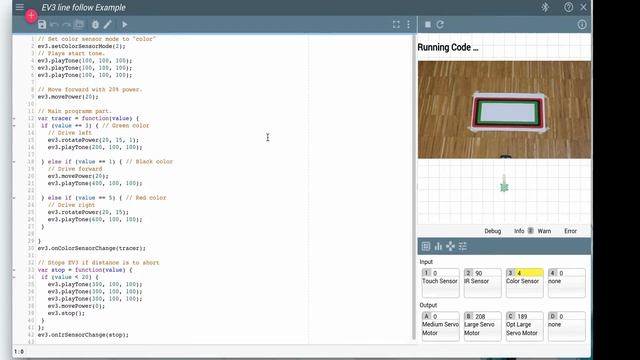Screen dimensions: 640x360
Task: Click the port C motor value 189
Action: pos(522,316)
